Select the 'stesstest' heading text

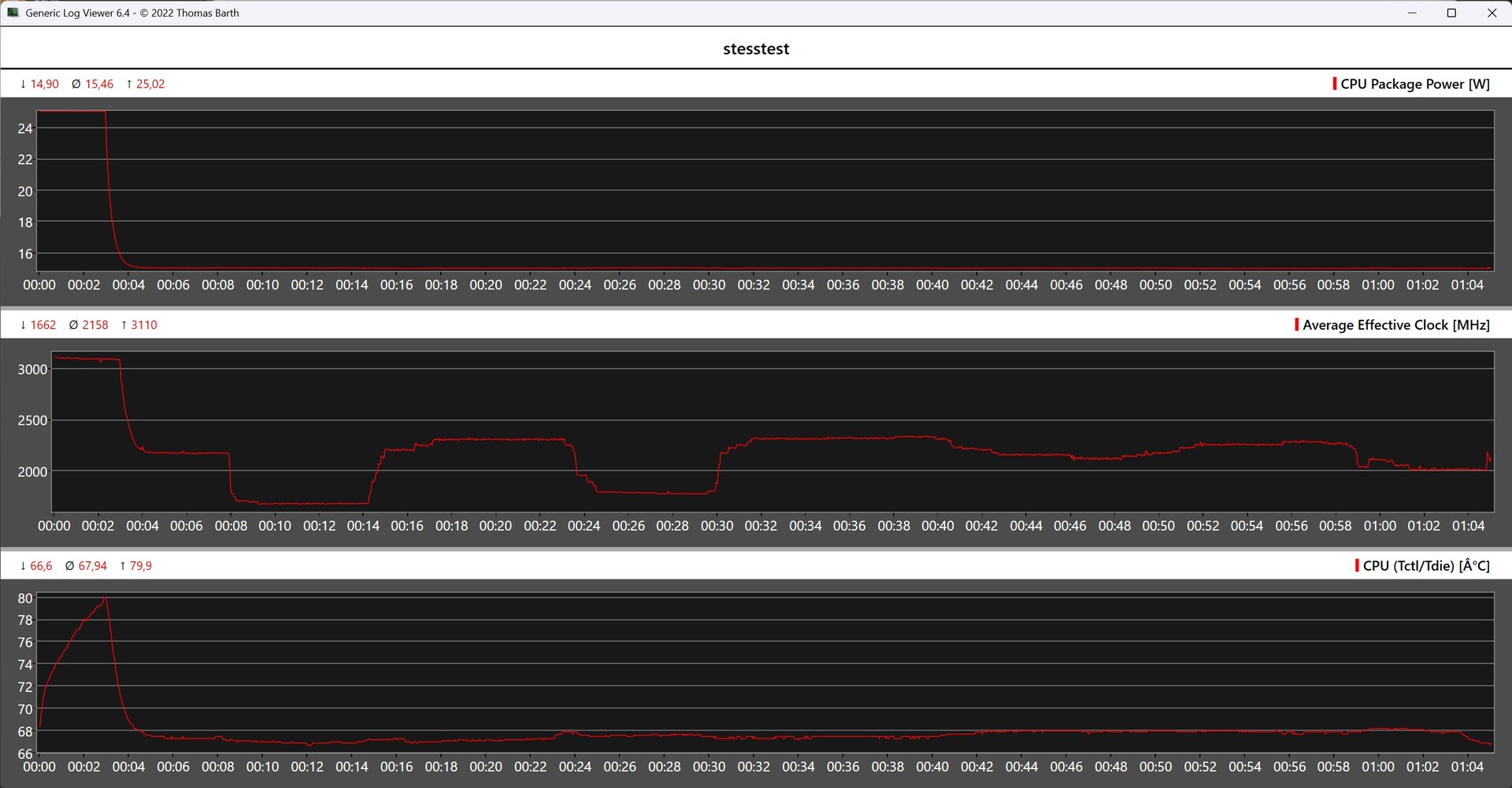[x=756, y=49]
